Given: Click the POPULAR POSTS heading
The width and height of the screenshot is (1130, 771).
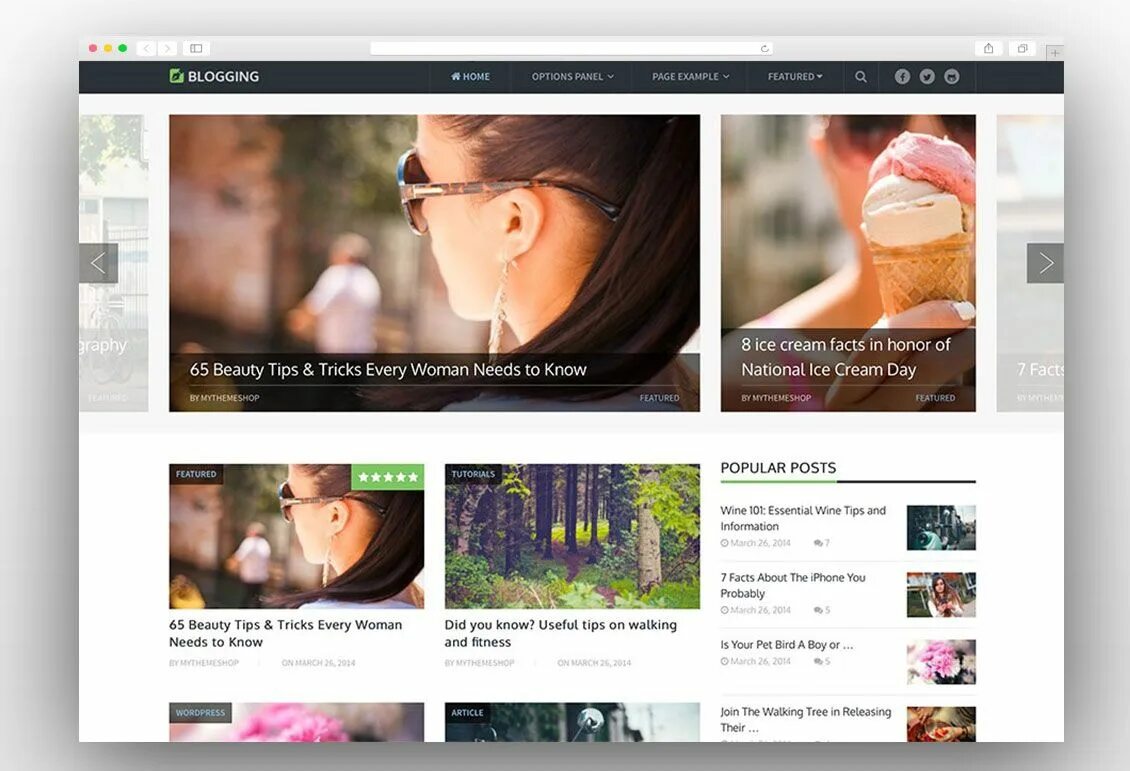Looking at the screenshot, I should tap(778, 468).
